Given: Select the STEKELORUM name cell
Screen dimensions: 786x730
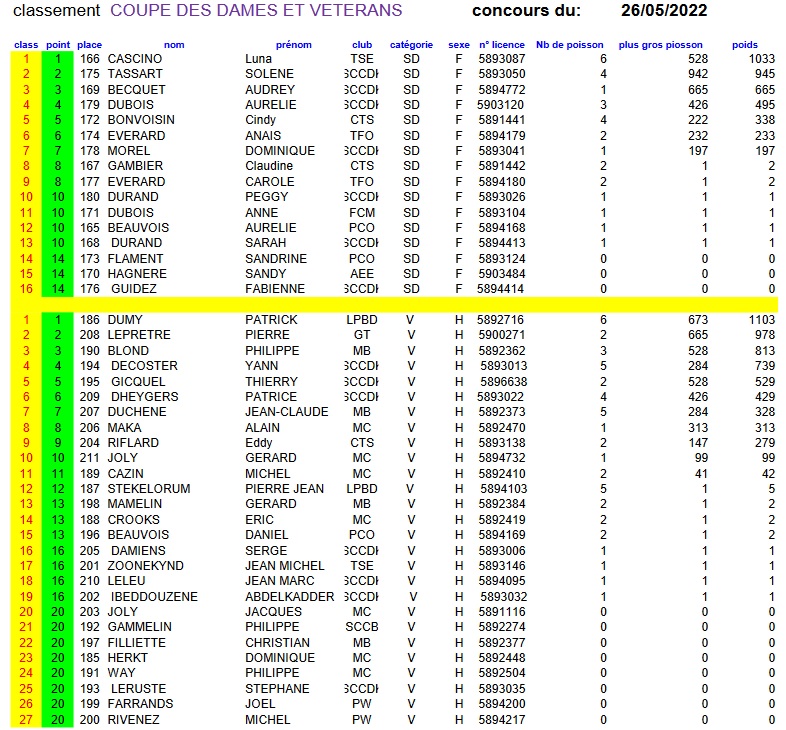Looking at the screenshot, I should coord(148,489).
